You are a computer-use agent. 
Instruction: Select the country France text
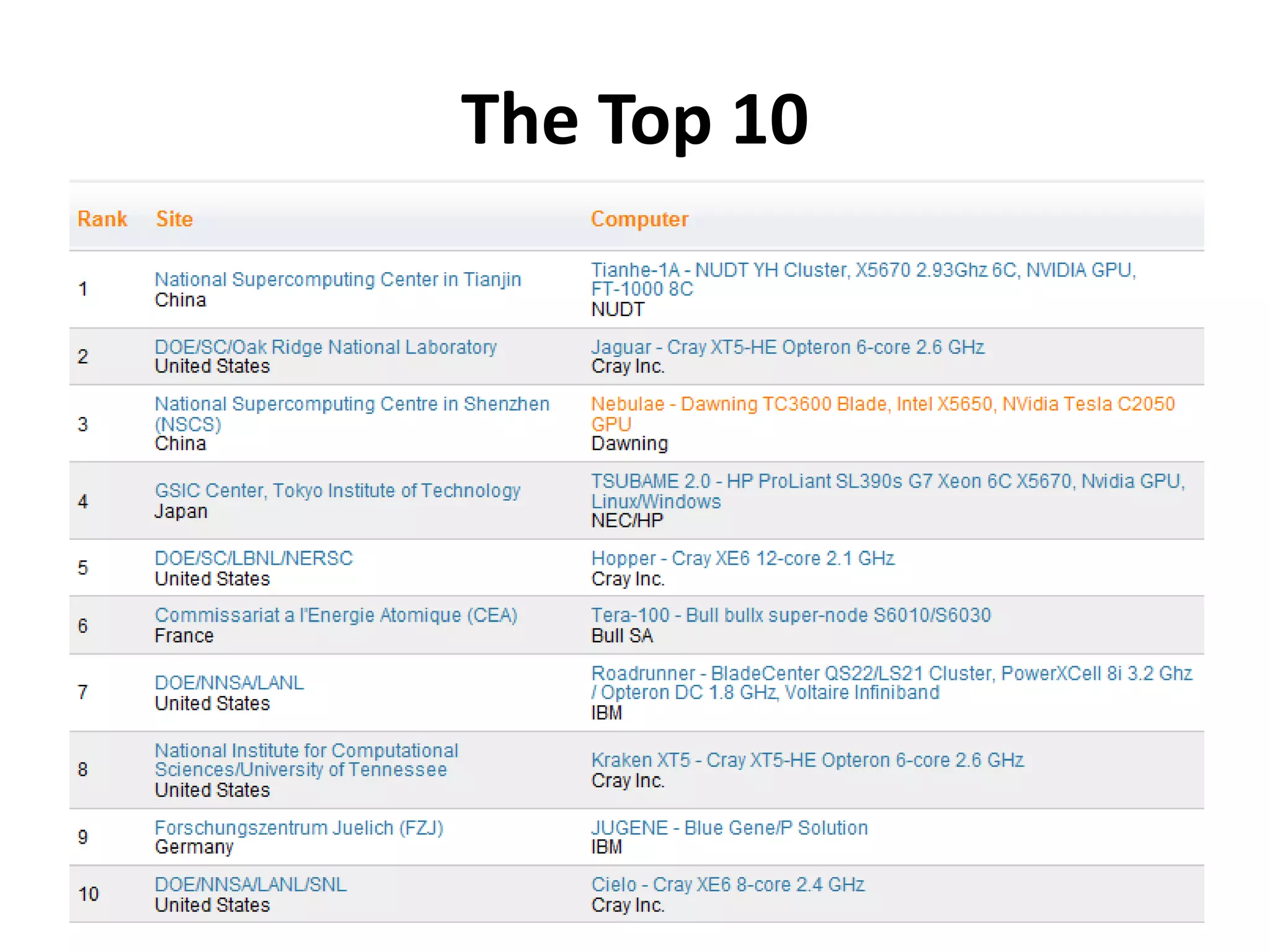(184, 636)
